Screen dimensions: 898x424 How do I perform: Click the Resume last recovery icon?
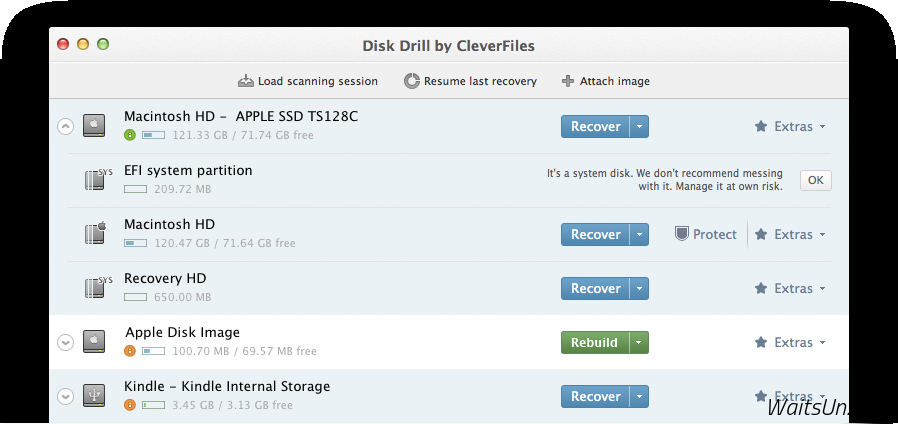(411, 81)
